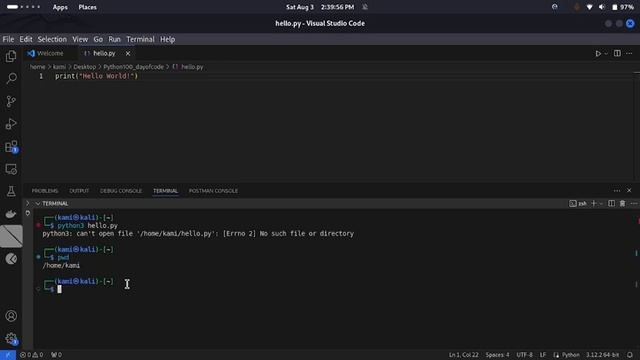
Task: Open notifications bell in status bar
Action: click(630, 355)
